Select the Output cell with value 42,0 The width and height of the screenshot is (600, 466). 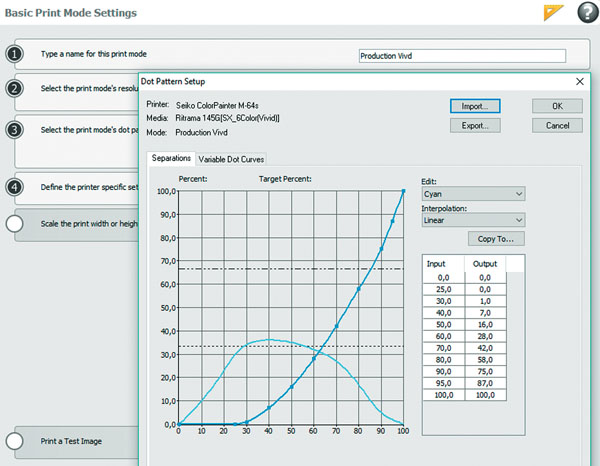(486, 348)
